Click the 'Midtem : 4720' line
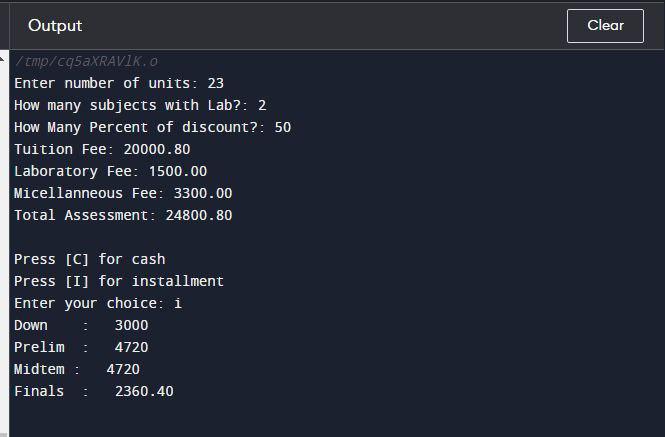The height and width of the screenshot is (437, 665). (77, 370)
